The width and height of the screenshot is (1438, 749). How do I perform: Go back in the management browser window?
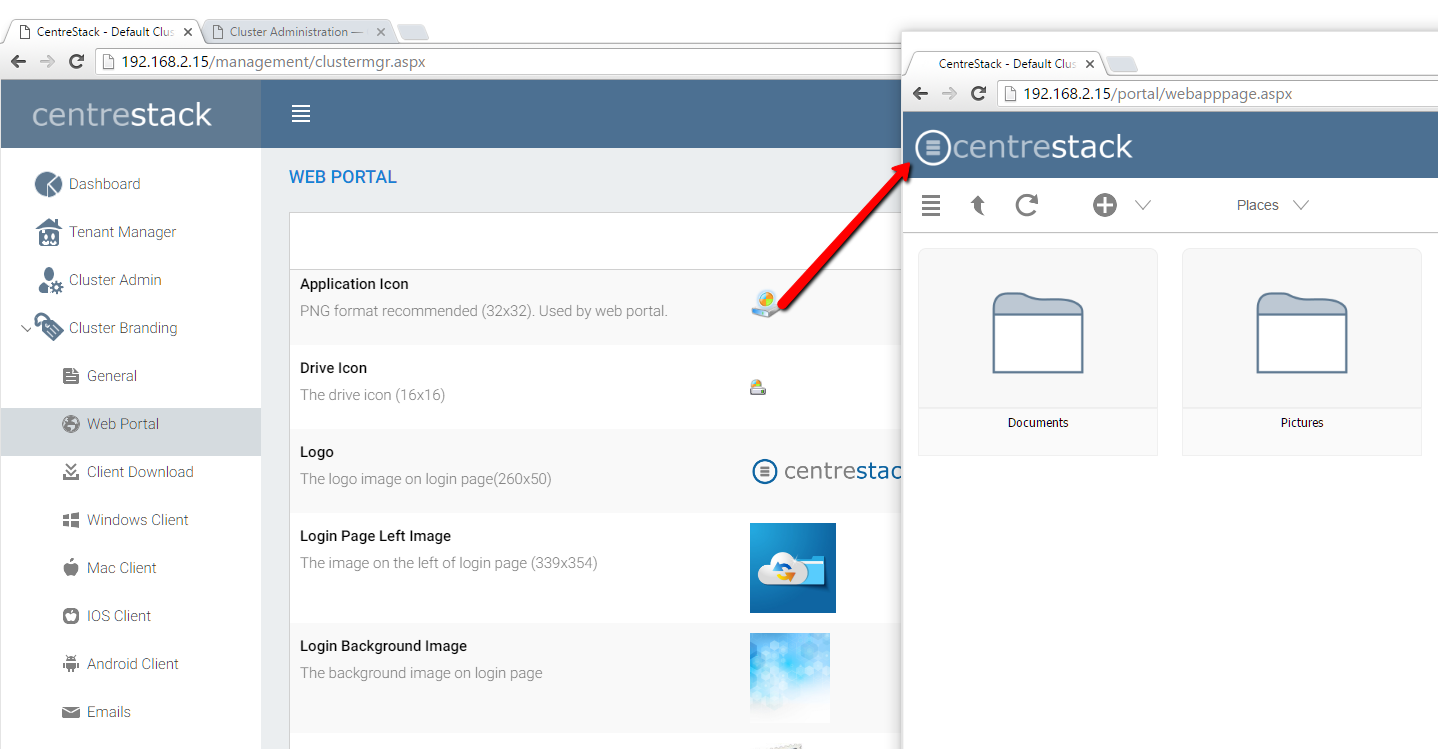coord(18,62)
